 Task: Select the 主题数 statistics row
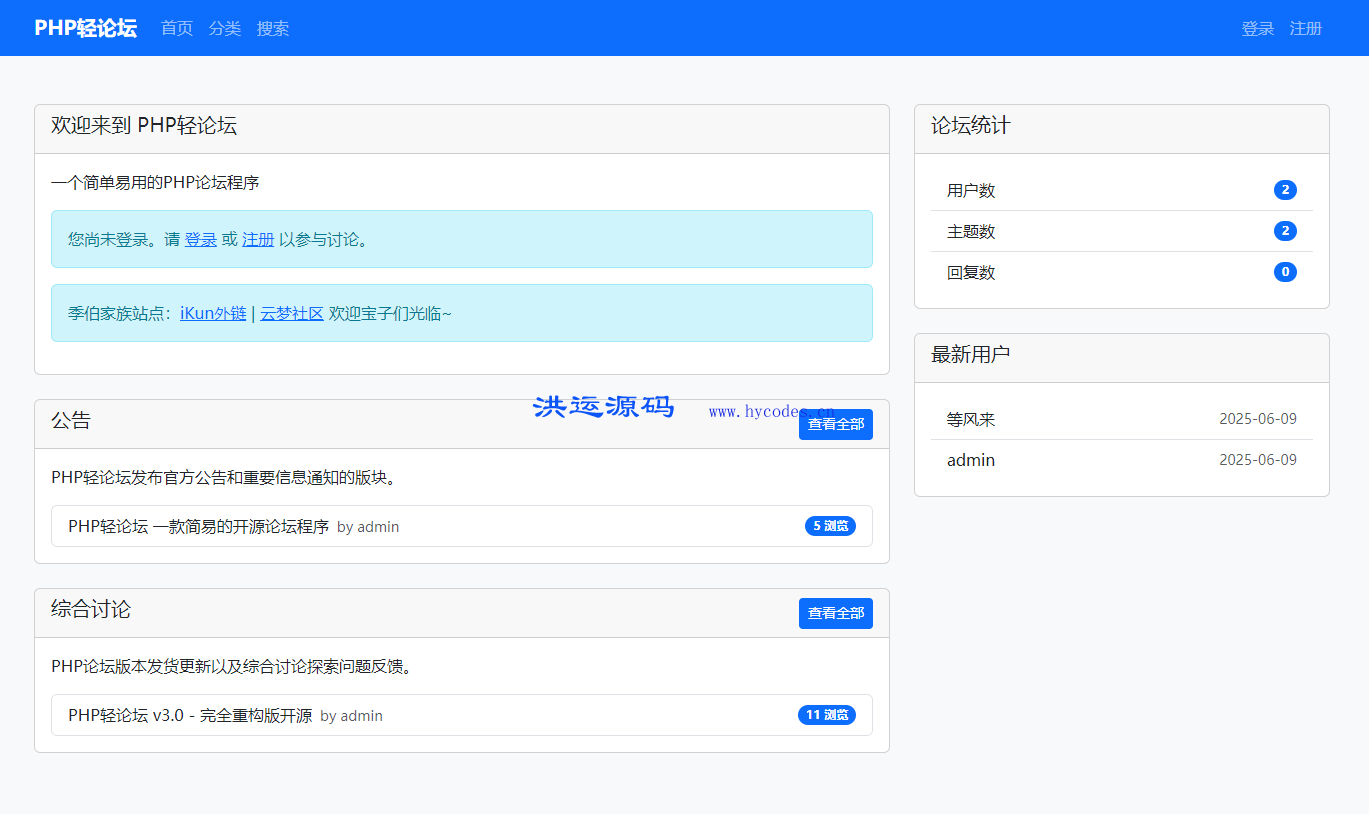pyautogui.click(x=1122, y=231)
